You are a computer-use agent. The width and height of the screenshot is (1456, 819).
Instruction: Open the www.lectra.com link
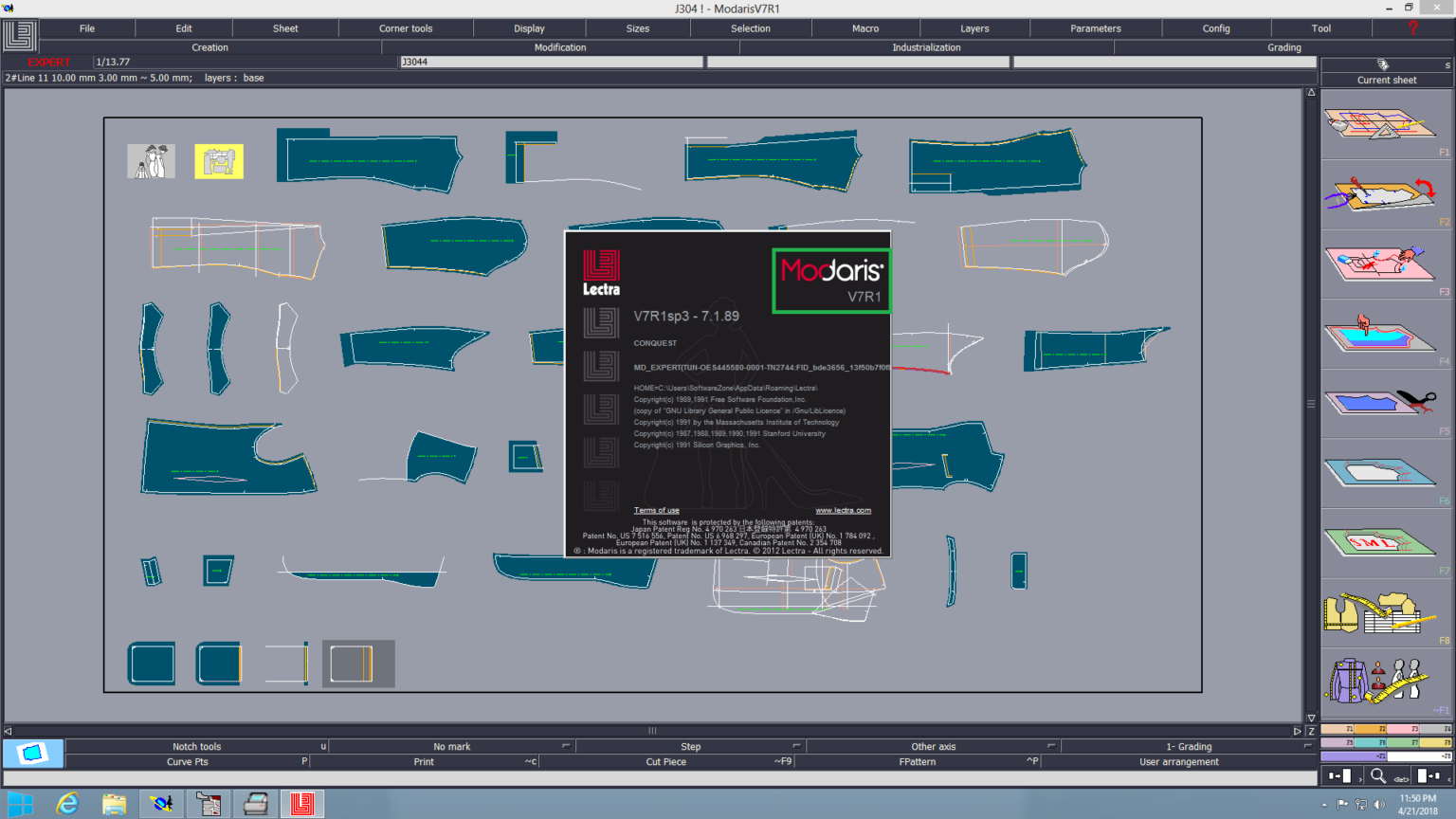click(843, 510)
